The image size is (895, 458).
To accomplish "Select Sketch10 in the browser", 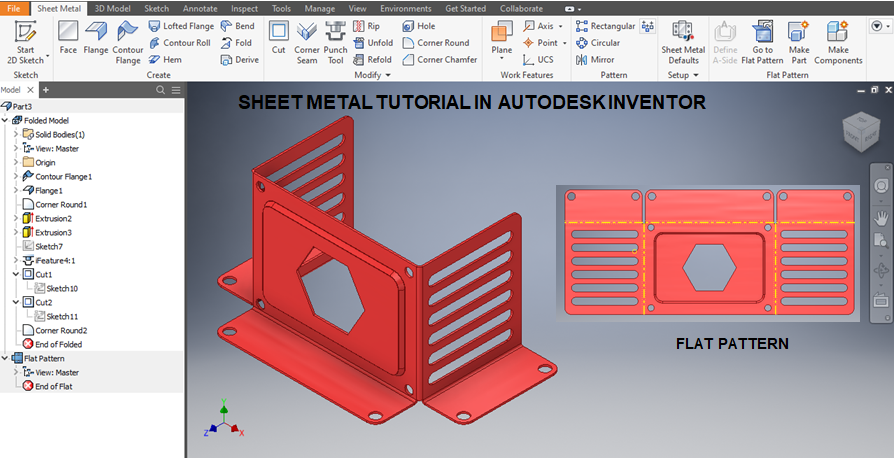I will click(56, 288).
